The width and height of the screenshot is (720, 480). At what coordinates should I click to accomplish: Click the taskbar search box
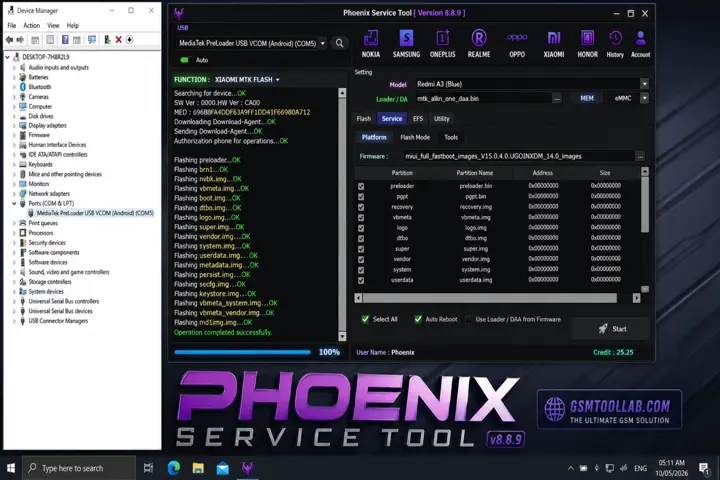point(79,468)
